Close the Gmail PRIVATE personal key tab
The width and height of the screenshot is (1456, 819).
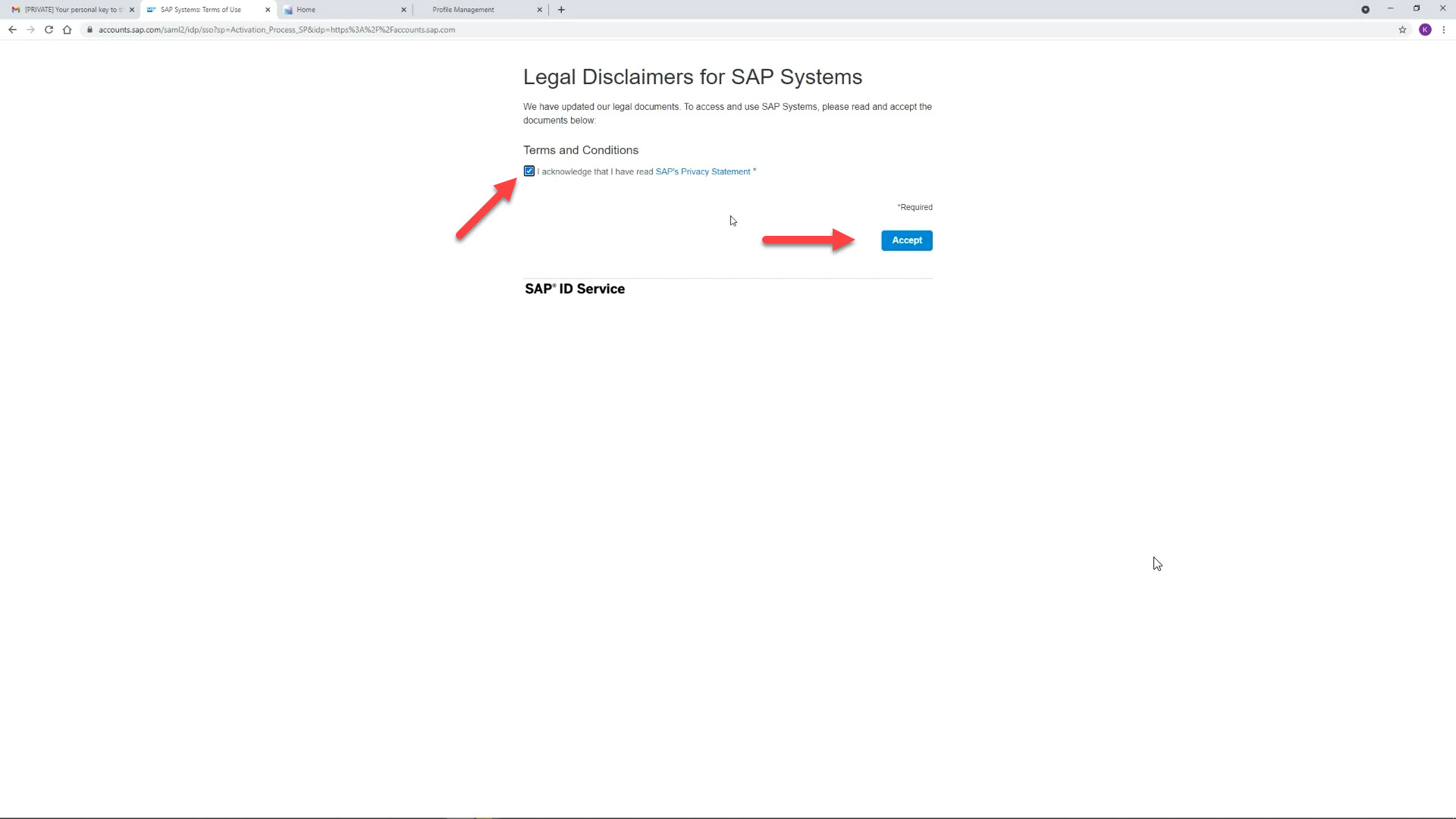pyautogui.click(x=132, y=10)
